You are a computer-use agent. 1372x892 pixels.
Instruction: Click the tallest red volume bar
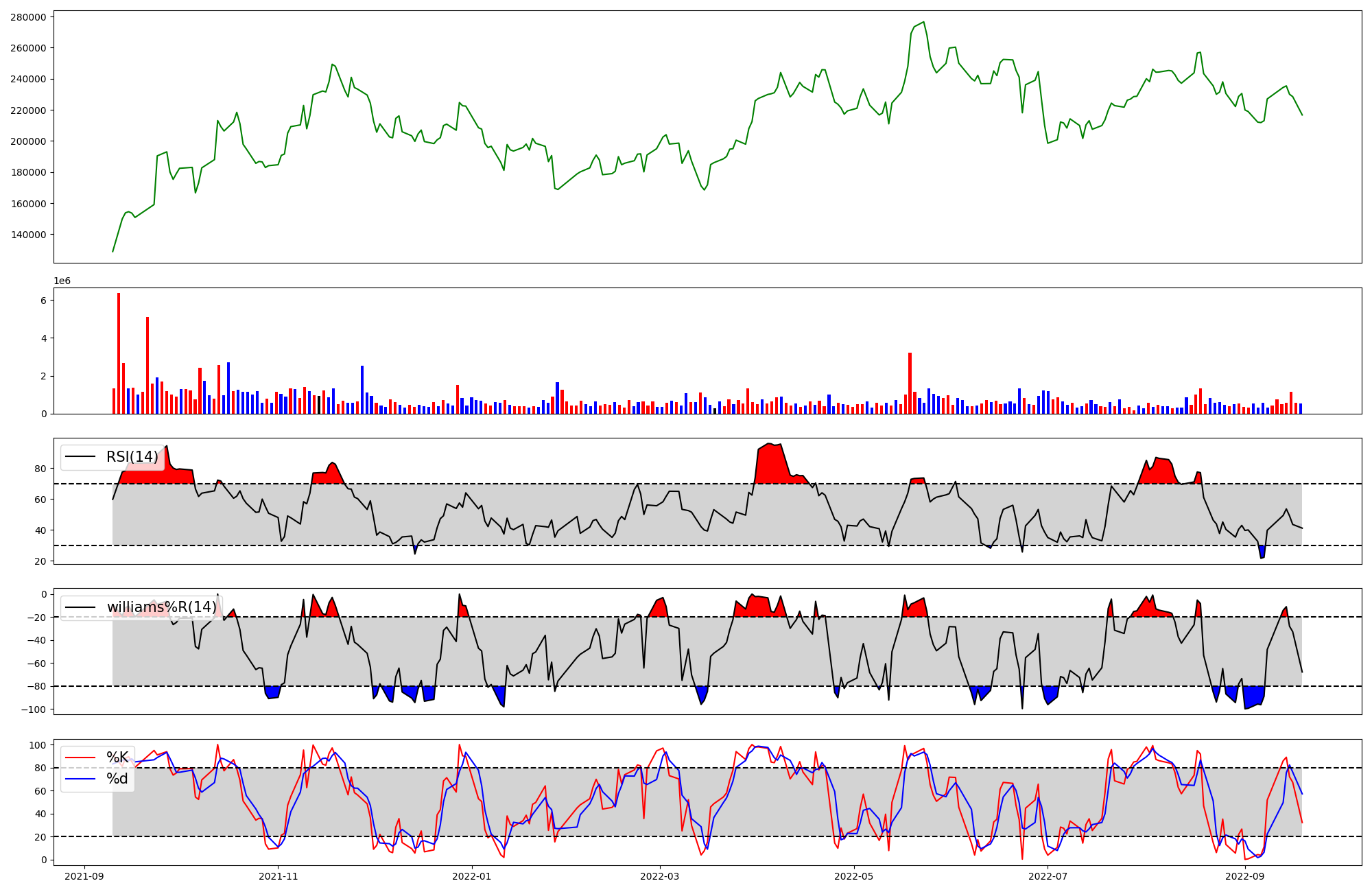(119, 353)
